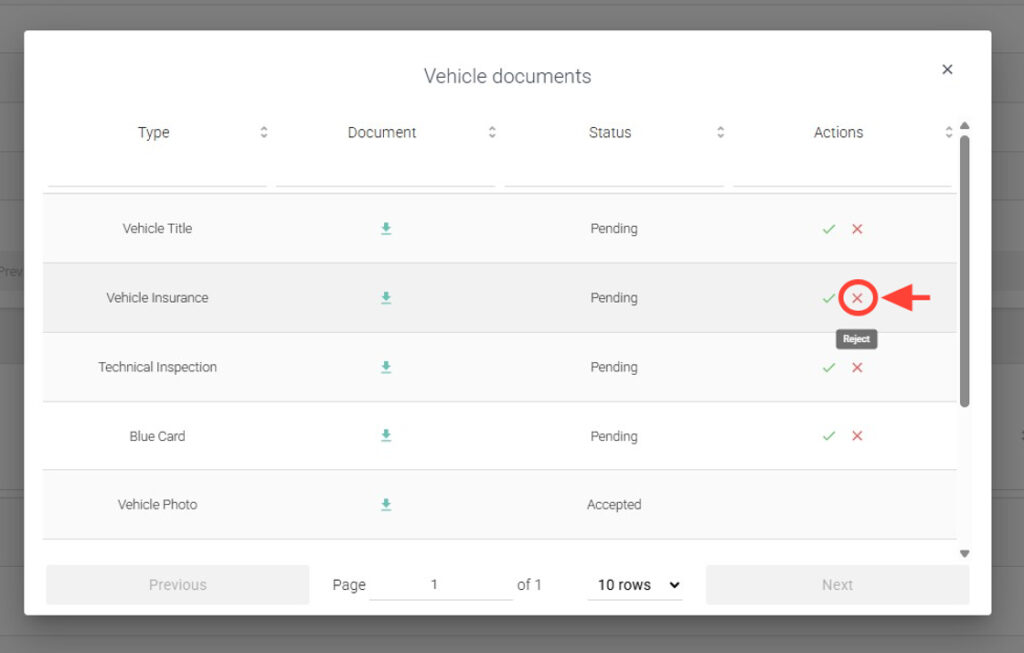Download the Vehicle Title document
Viewport: 1024px width, 653px height.
point(386,229)
